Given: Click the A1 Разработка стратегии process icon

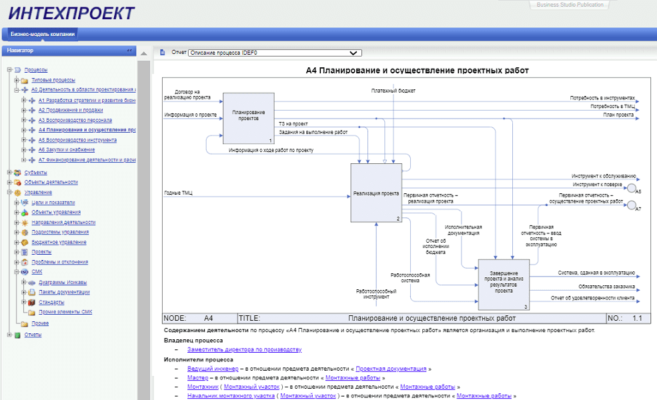Looking at the screenshot, I should [x=32, y=101].
